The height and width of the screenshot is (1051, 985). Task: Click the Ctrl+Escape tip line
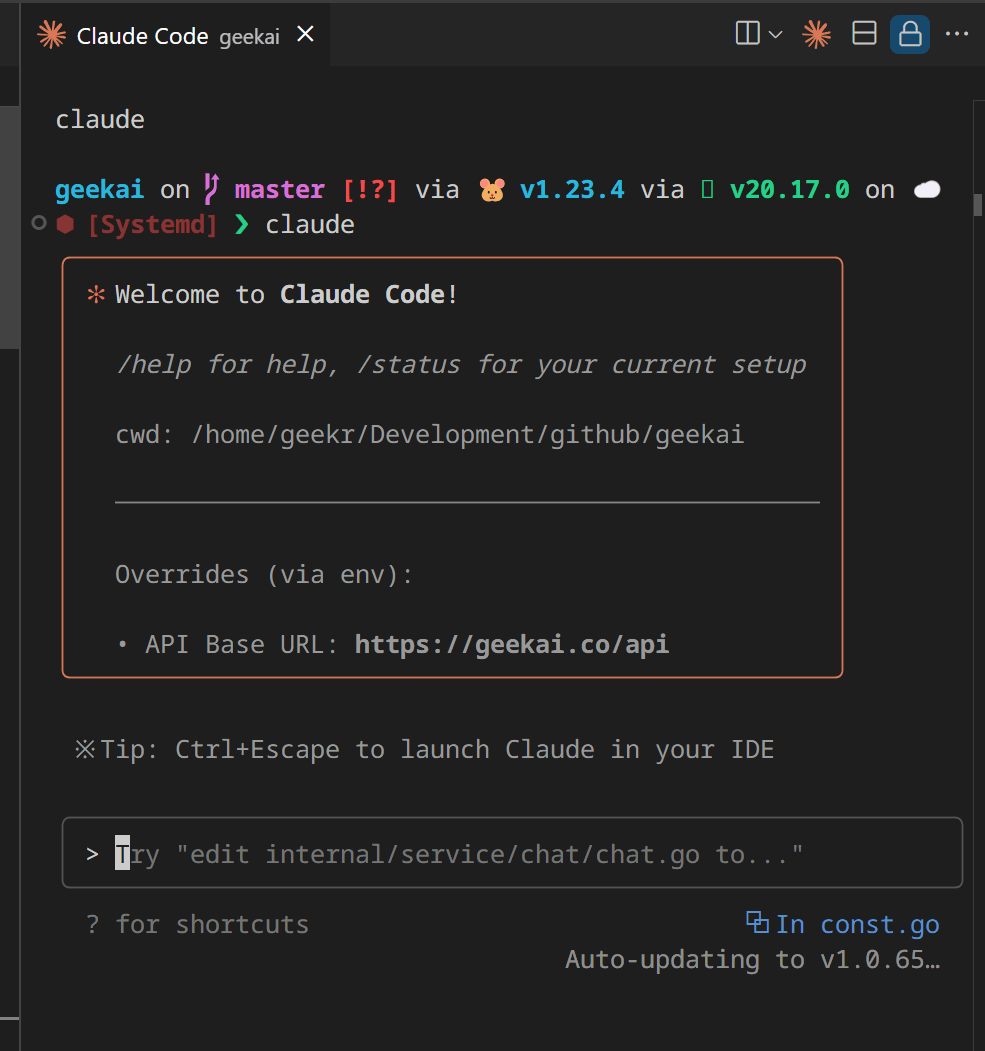pyautogui.click(x=425, y=749)
